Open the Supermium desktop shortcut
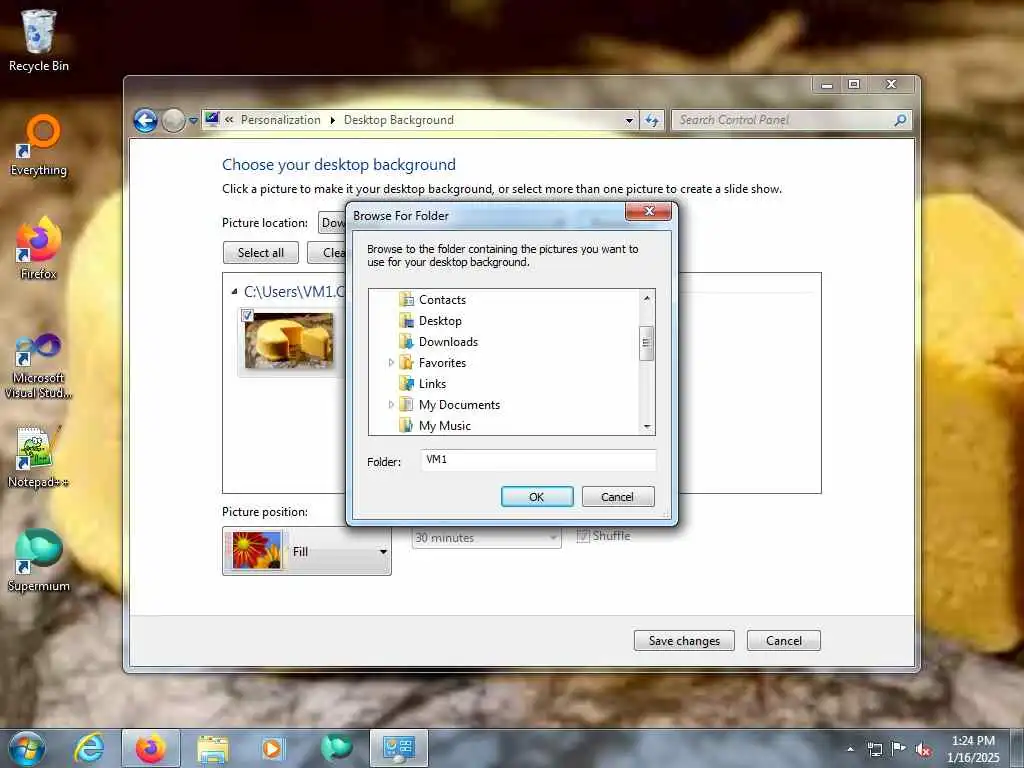This screenshot has height=768, width=1024. (38, 560)
